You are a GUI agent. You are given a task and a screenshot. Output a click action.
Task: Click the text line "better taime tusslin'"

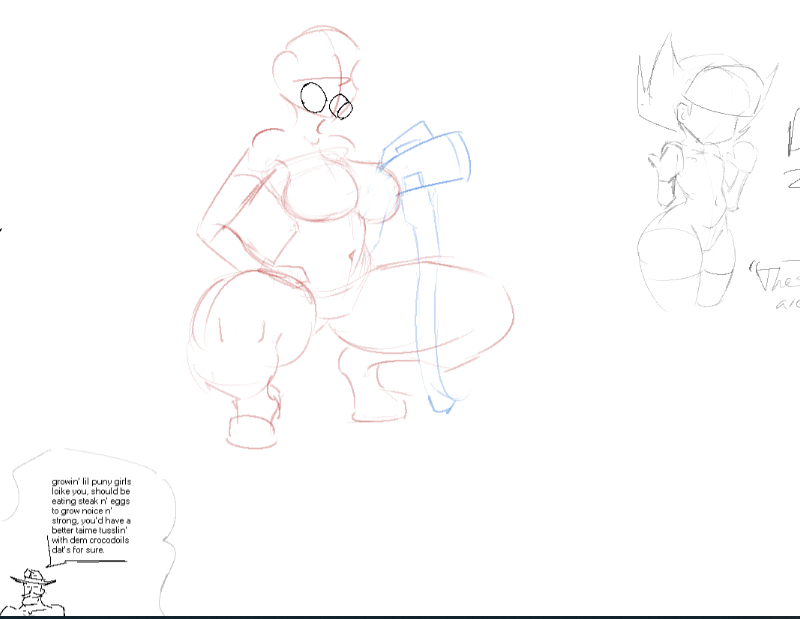[89, 530]
